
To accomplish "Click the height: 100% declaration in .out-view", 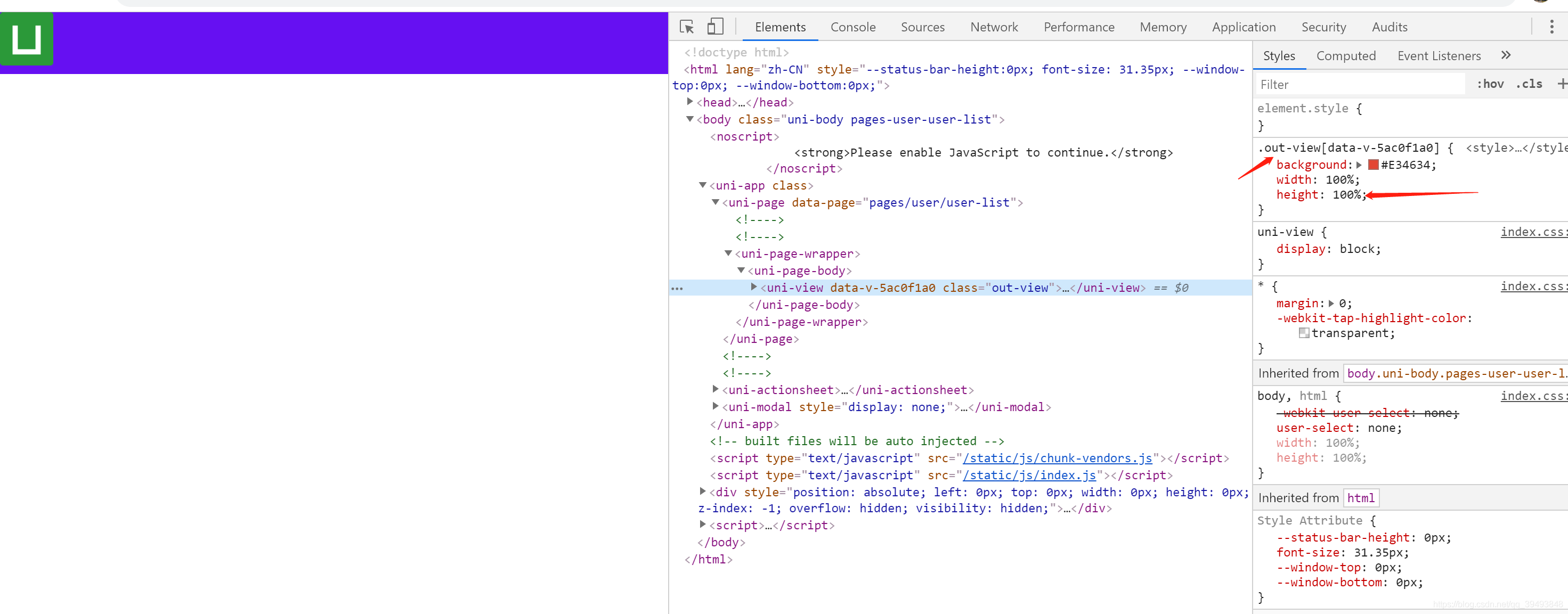I will coord(1321,195).
